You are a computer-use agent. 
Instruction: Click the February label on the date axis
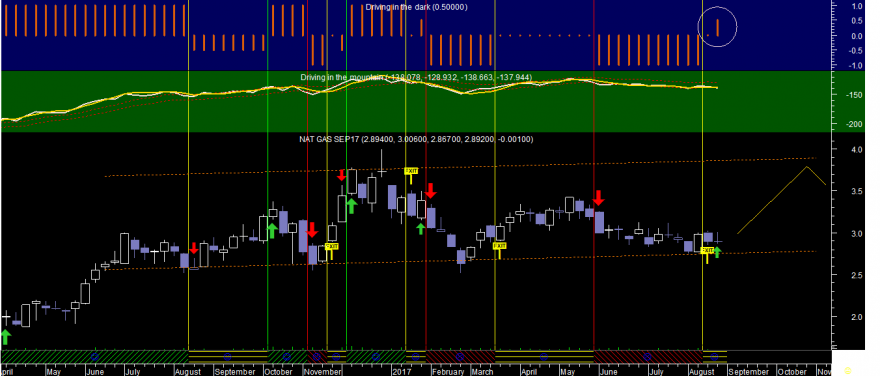(448, 372)
